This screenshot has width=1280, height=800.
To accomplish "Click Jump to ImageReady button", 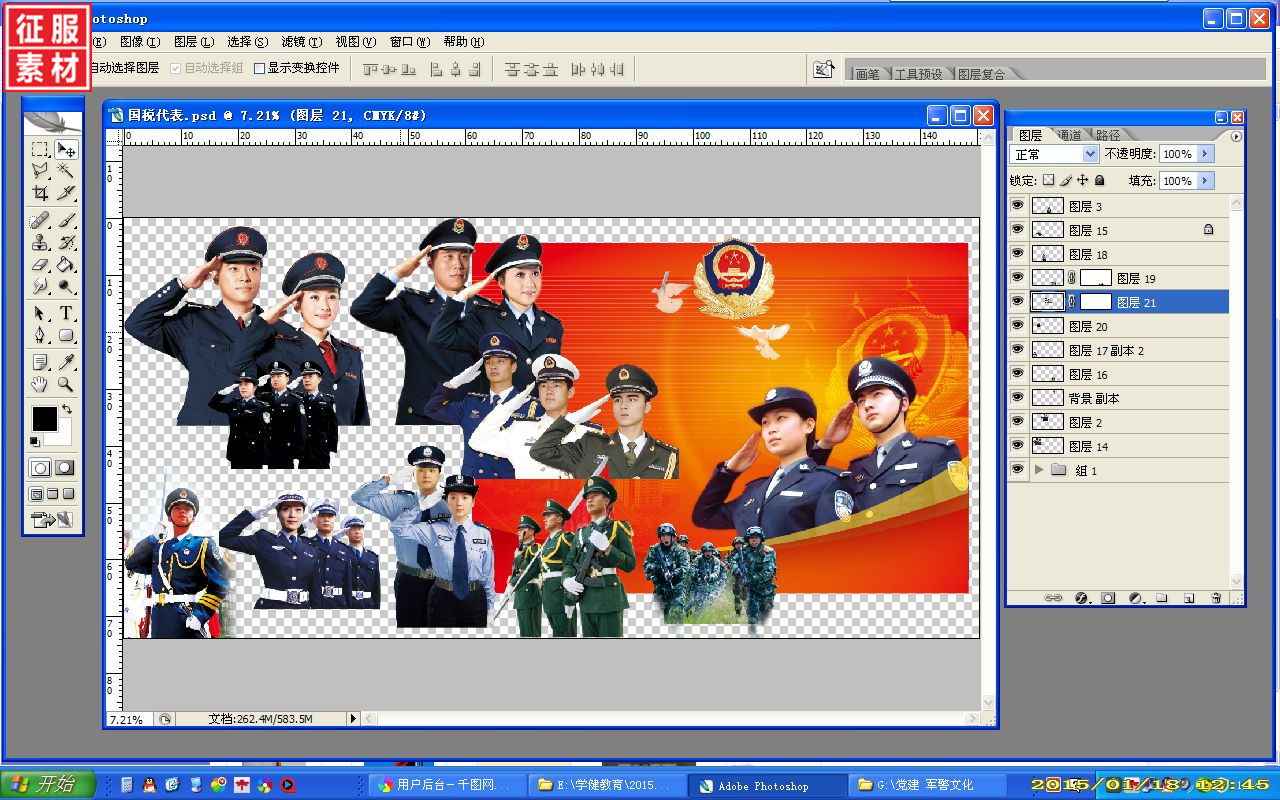I will (52, 519).
